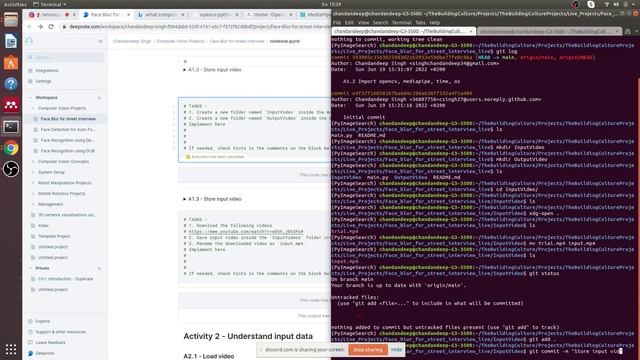Open the Skype icon in the system tray

click(x=591, y=4)
